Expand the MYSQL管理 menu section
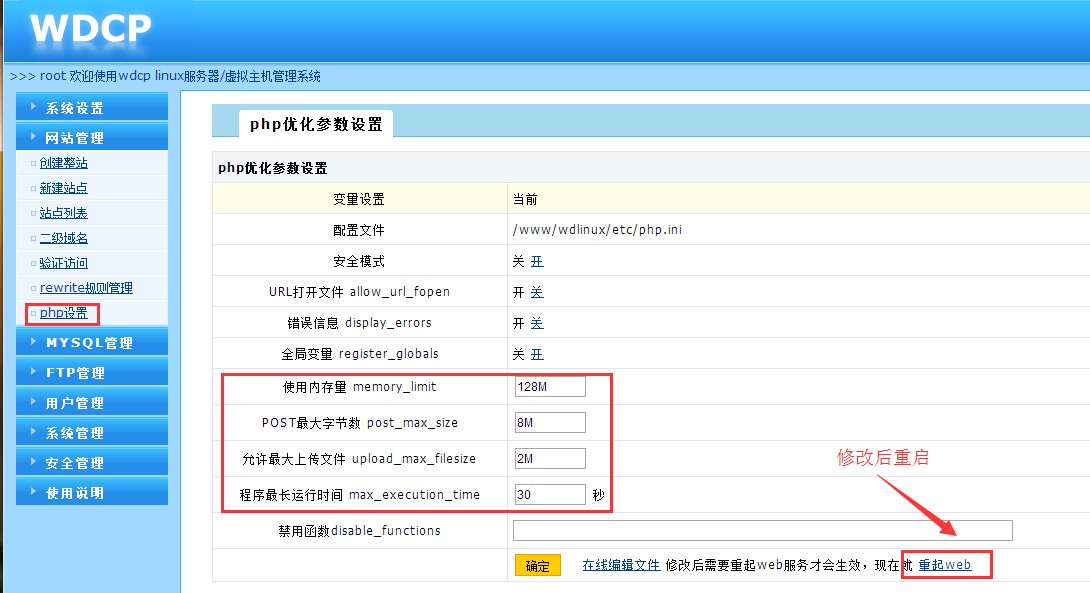Image resolution: width=1090 pixels, height=593 pixels. click(92, 343)
